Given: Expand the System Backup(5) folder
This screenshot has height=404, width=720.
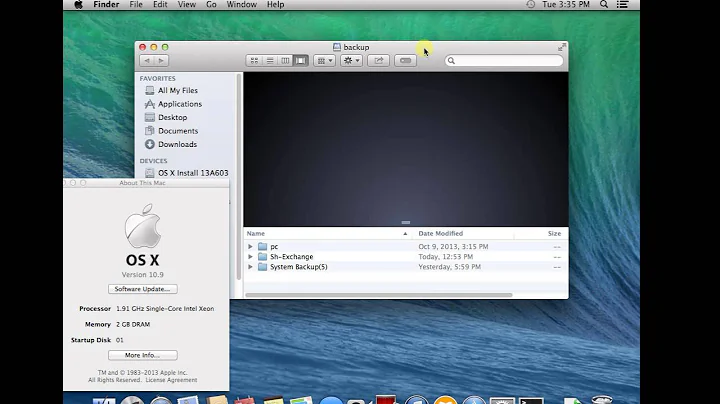Looking at the screenshot, I should click(250, 267).
